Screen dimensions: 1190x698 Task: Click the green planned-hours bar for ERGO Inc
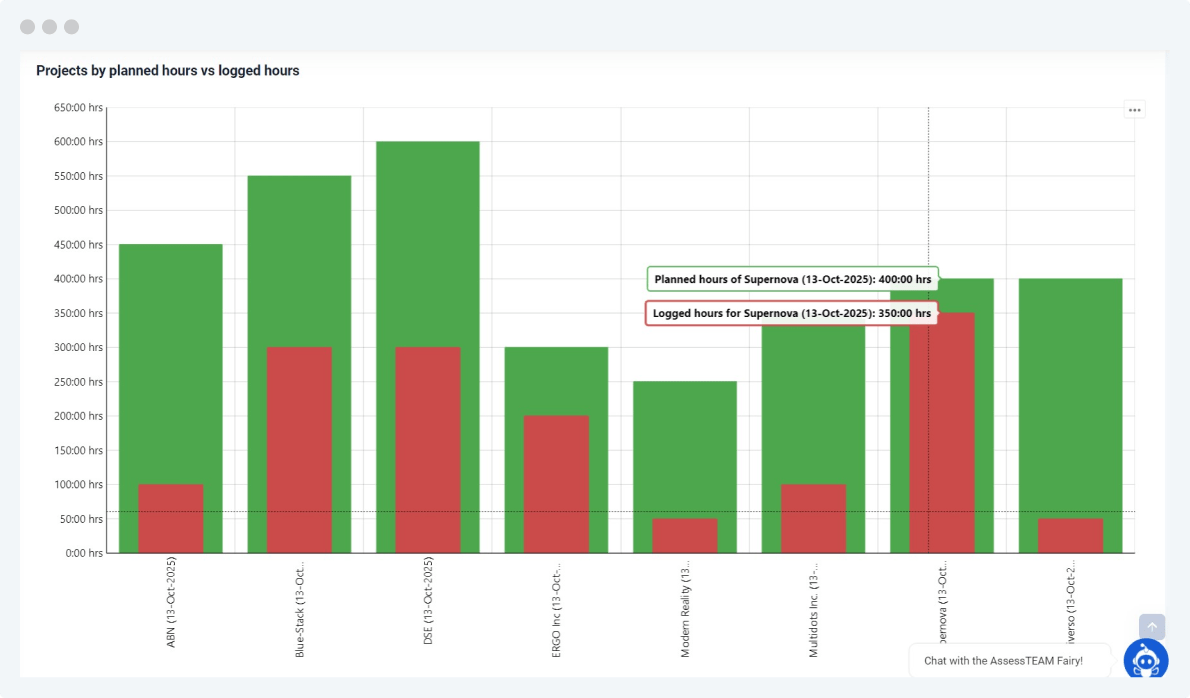coord(556,380)
